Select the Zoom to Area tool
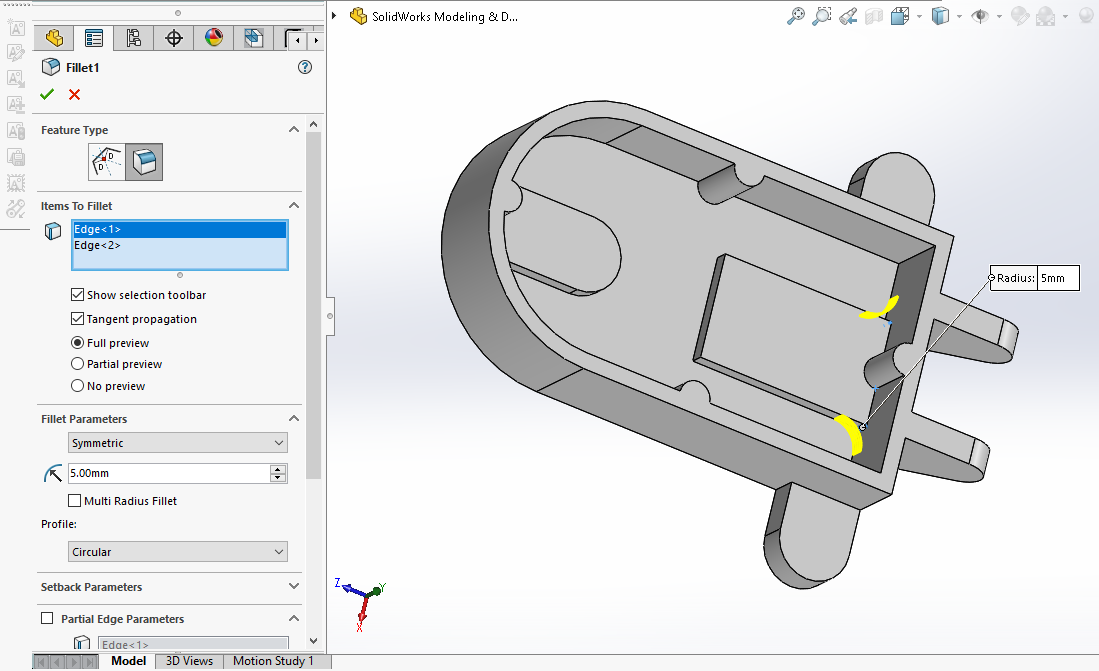1099x671 pixels. click(x=822, y=16)
